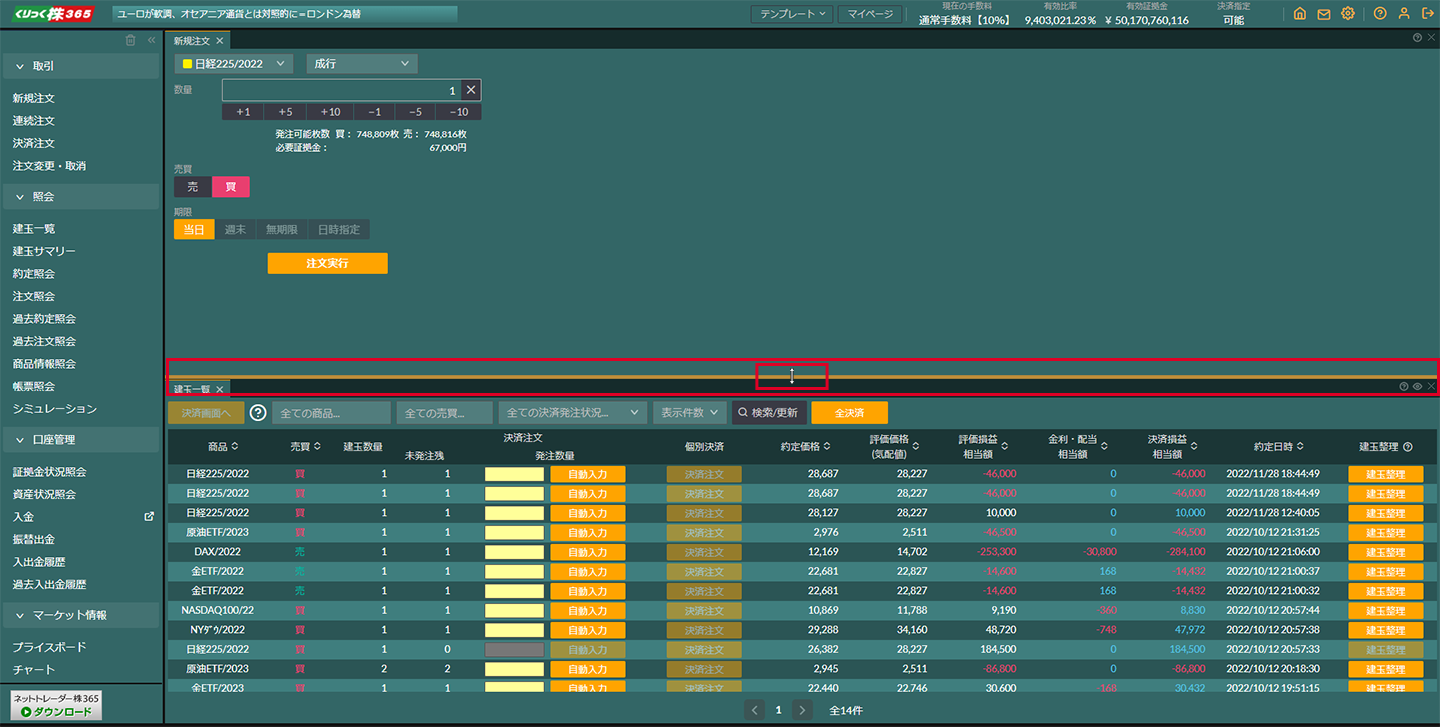Viewport: 1440px width, 727px height.
Task: Open the 成行 order type dropdown
Action: [361, 64]
